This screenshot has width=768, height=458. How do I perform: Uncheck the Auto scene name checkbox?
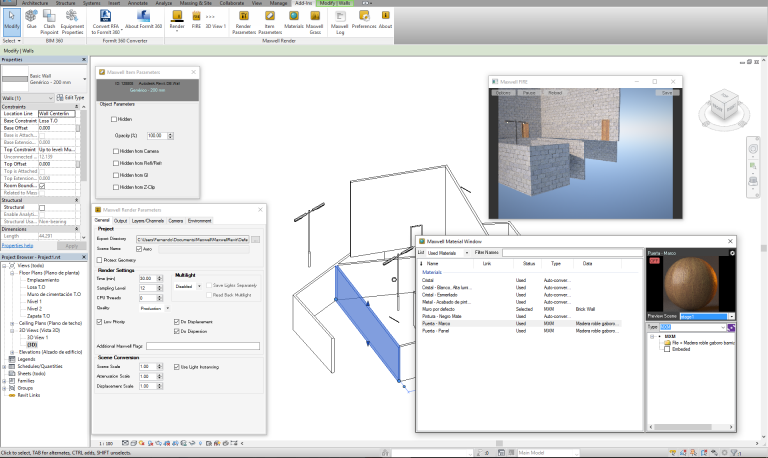(139, 249)
